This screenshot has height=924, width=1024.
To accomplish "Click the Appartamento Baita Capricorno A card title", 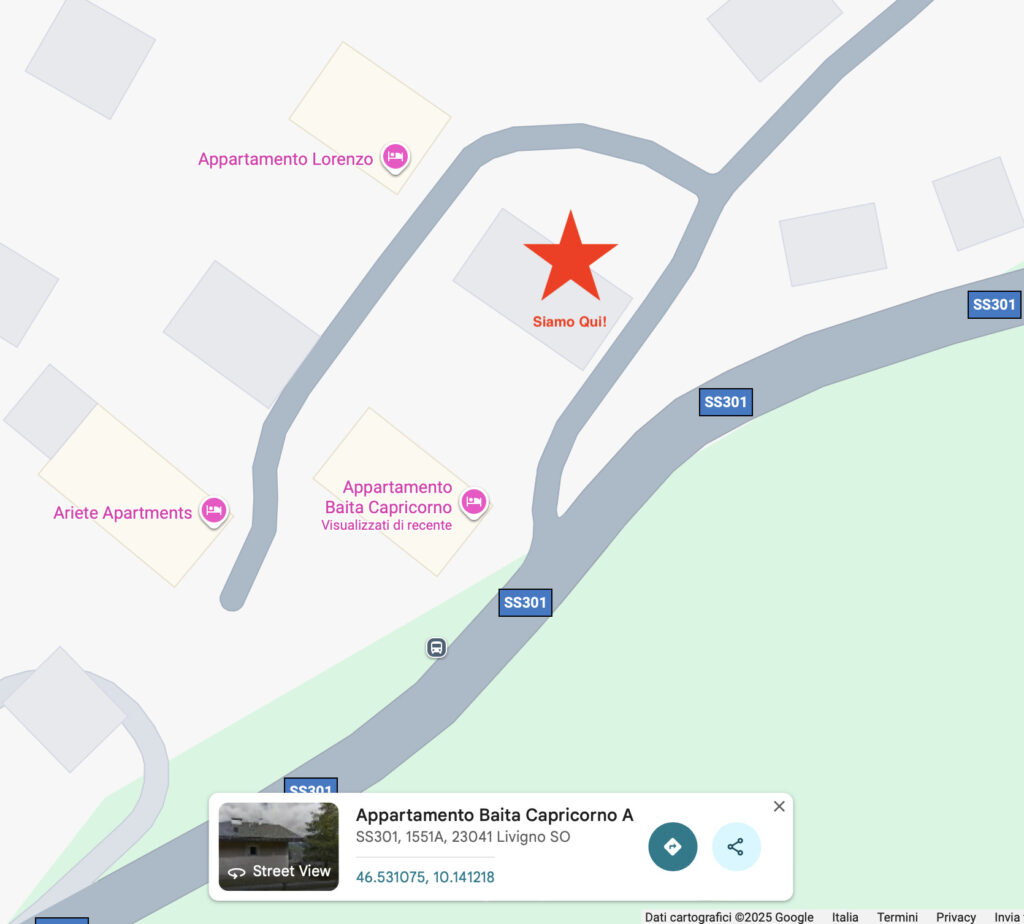I will pos(494,815).
